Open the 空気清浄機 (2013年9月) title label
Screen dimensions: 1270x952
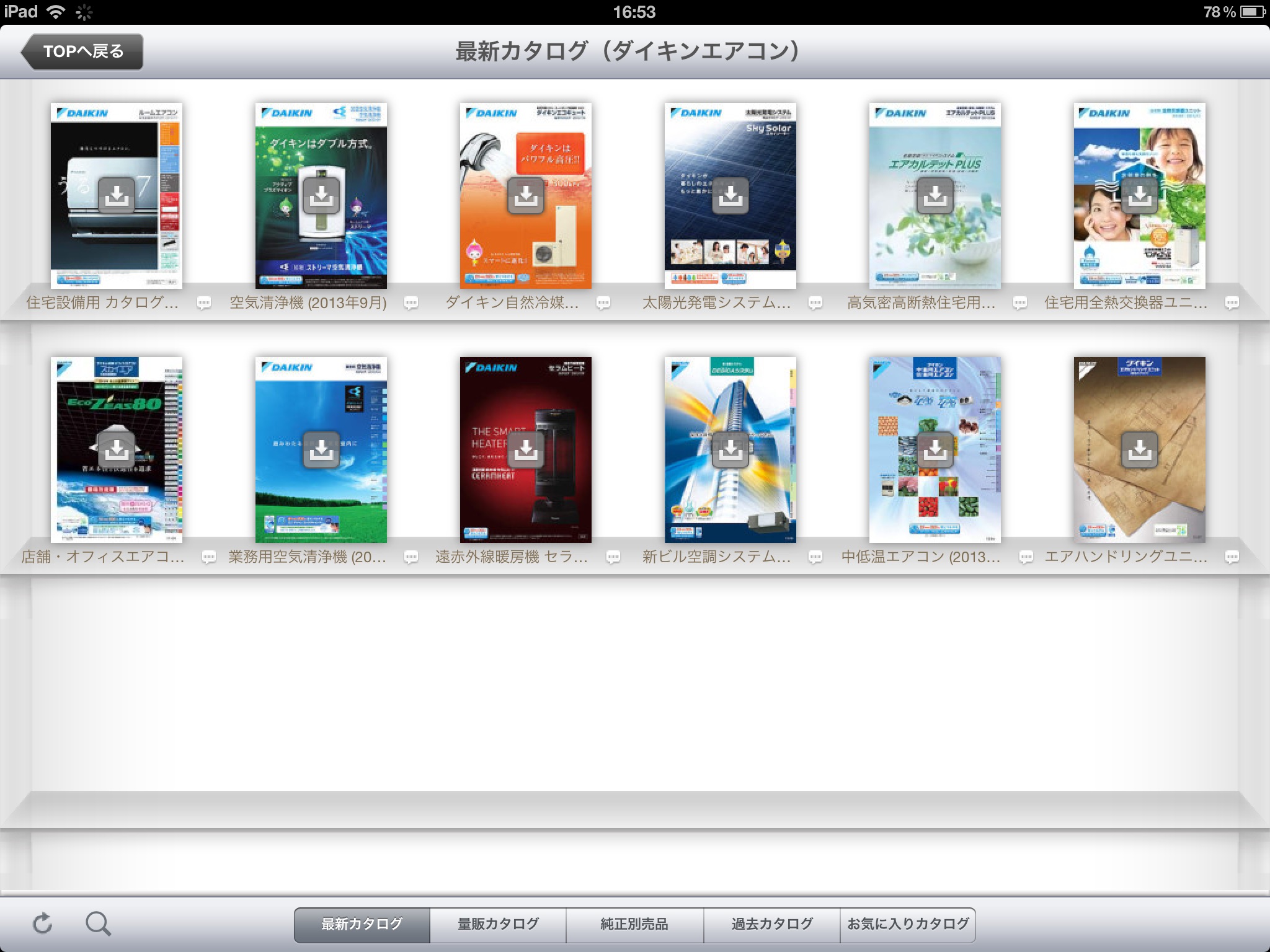pos(308,302)
